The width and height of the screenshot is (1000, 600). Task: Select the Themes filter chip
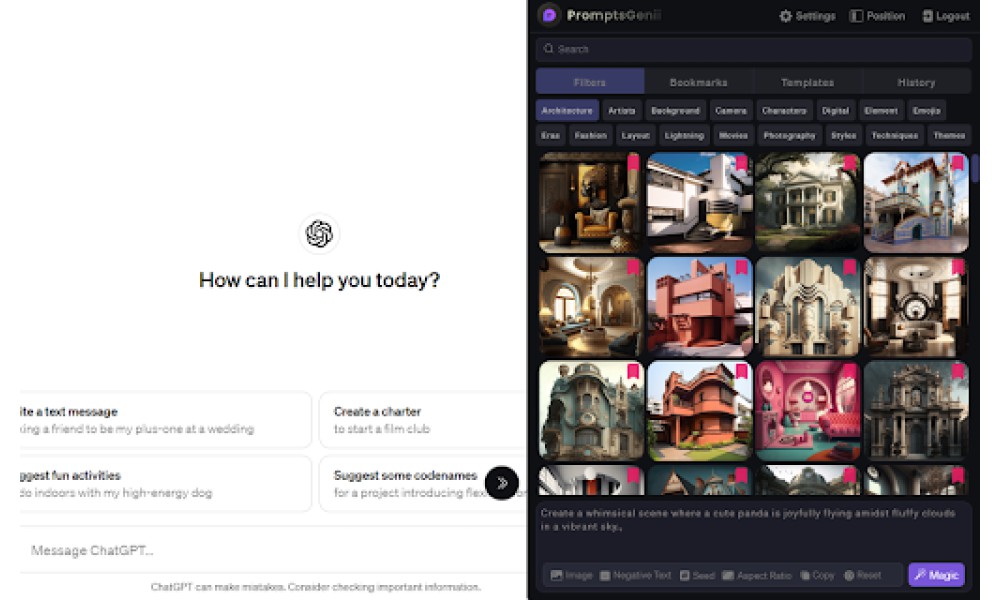click(x=949, y=135)
